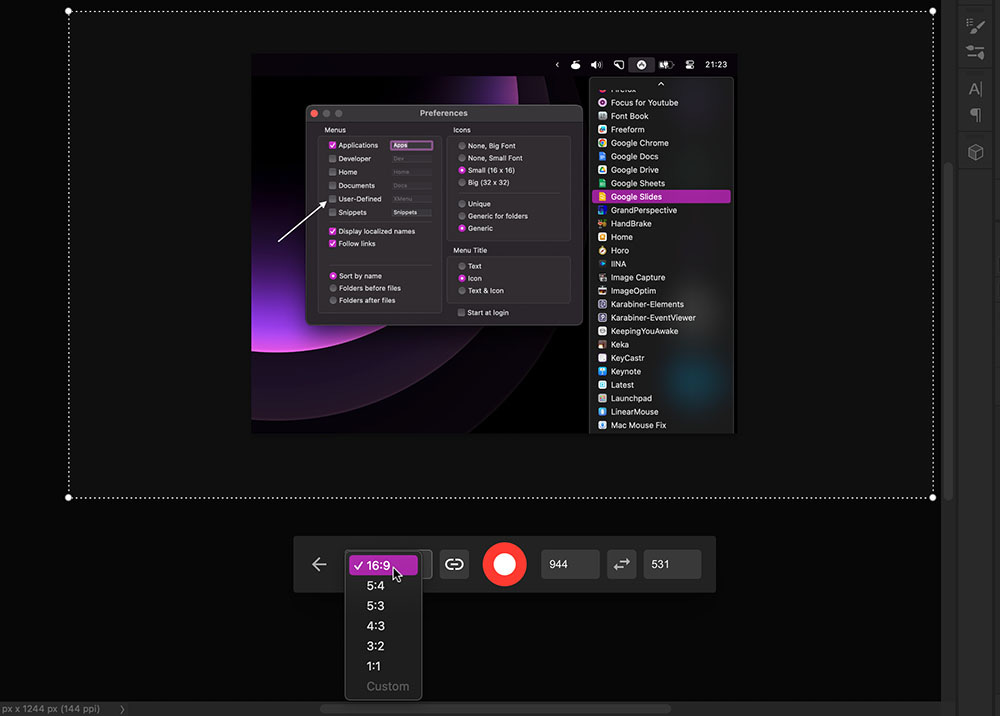The height and width of the screenshot is (716, 1000).
Task: Click the HandBrake icon in app list
Action: click(602, 224)
